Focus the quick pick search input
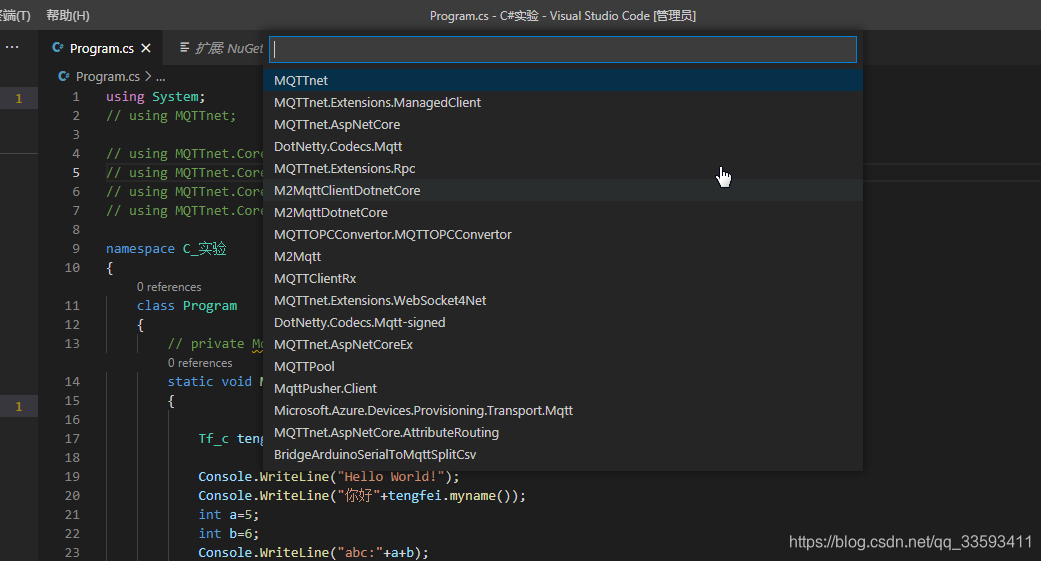This screenshot has height=561, width=1041. (x=563, y=49)
